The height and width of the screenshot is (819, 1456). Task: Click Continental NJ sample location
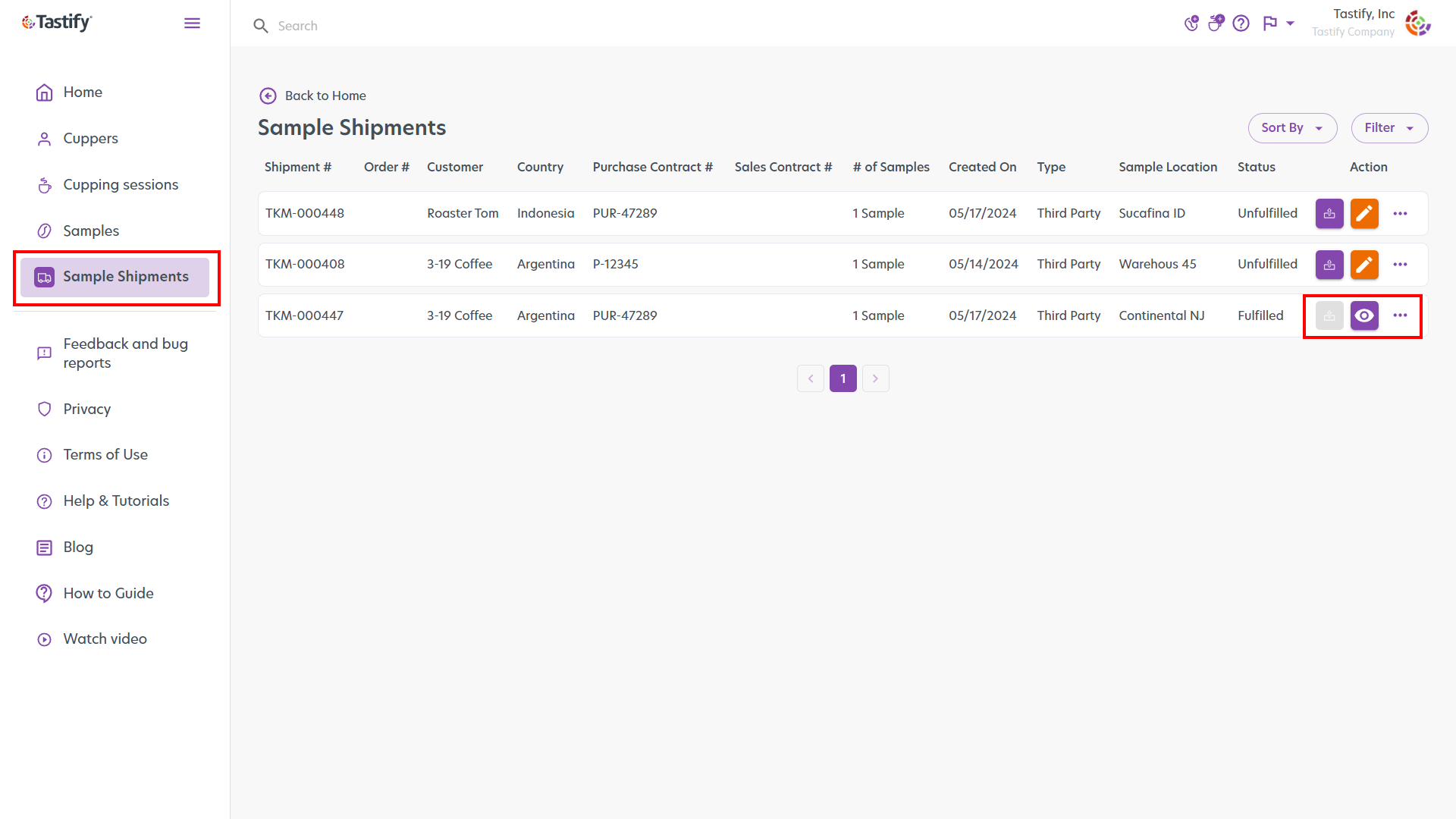point(1161,315)
